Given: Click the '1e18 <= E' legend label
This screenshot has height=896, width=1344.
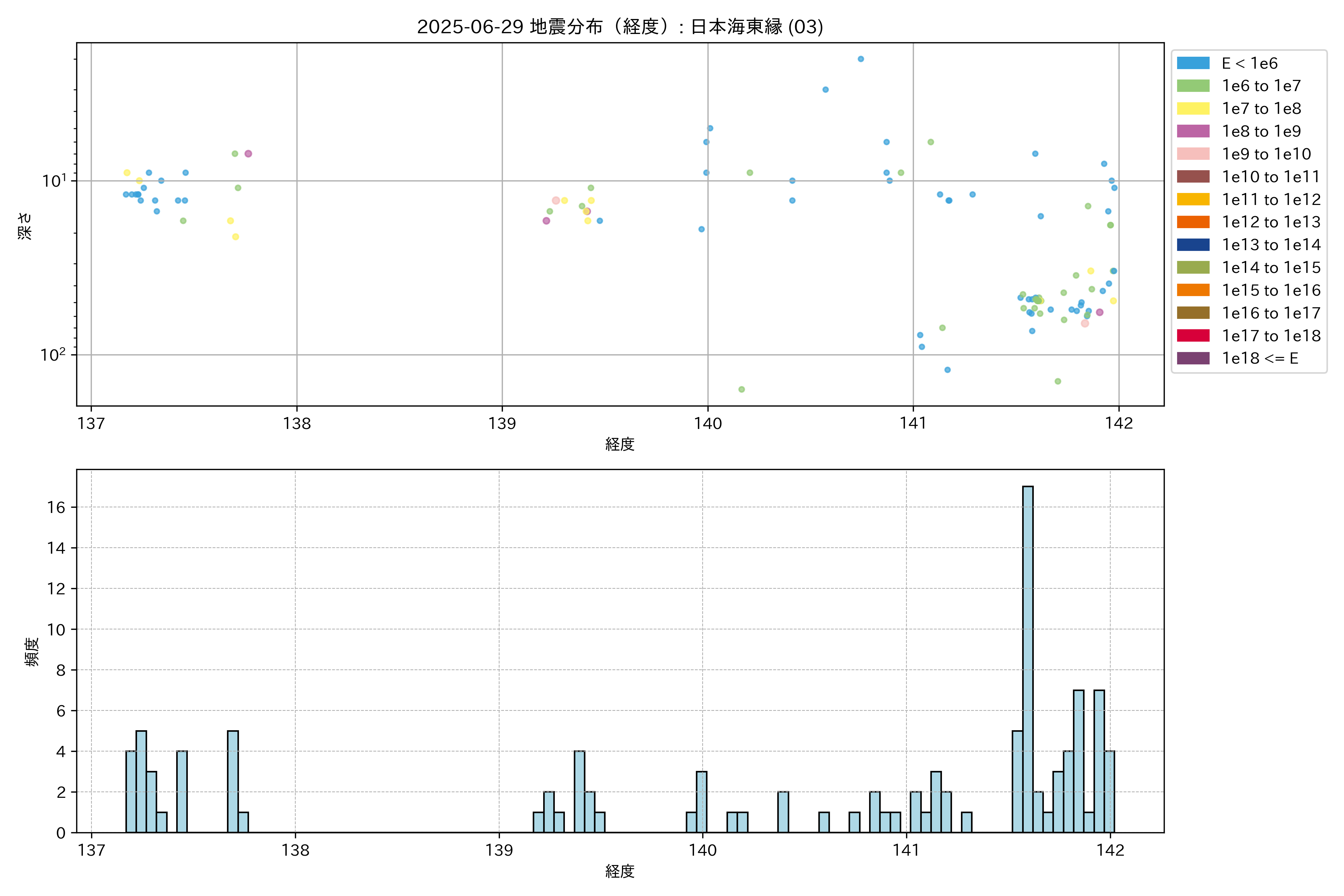Looking at the screenshot, I should pos(1260,358).
